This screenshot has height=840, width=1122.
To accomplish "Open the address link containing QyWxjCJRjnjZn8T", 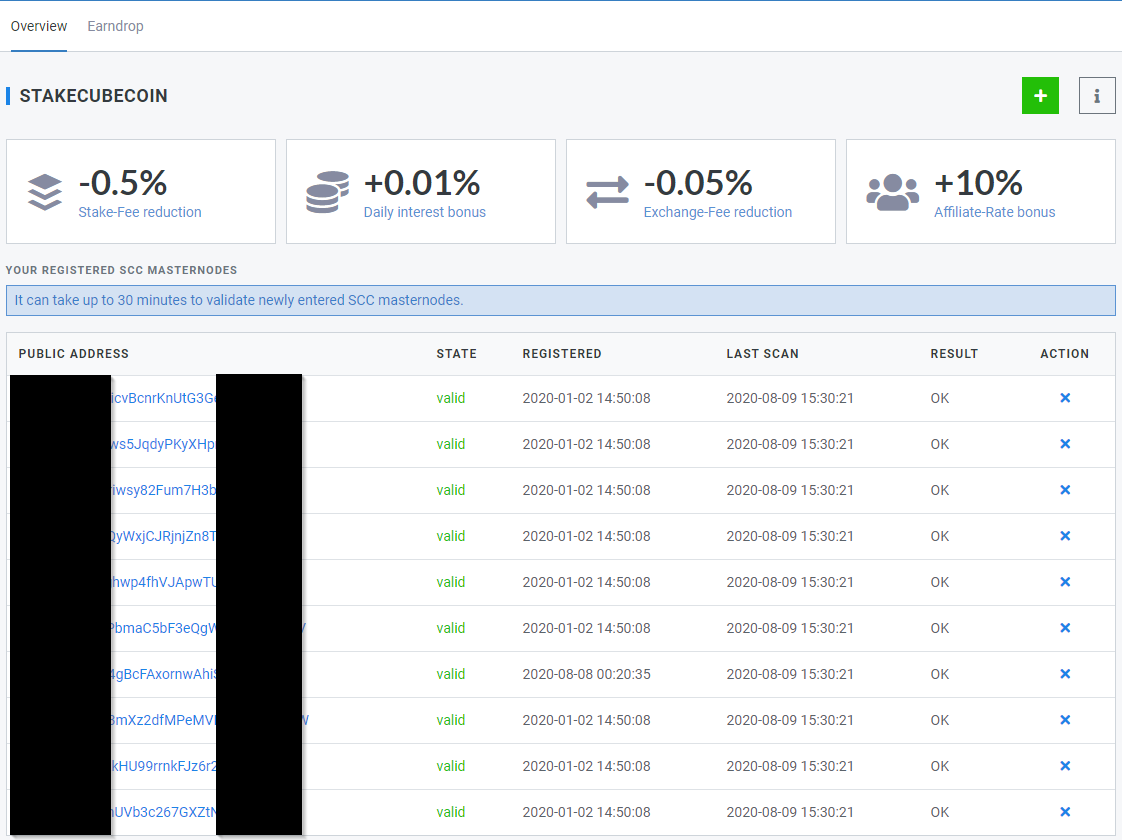I will [x=163, y=536].
